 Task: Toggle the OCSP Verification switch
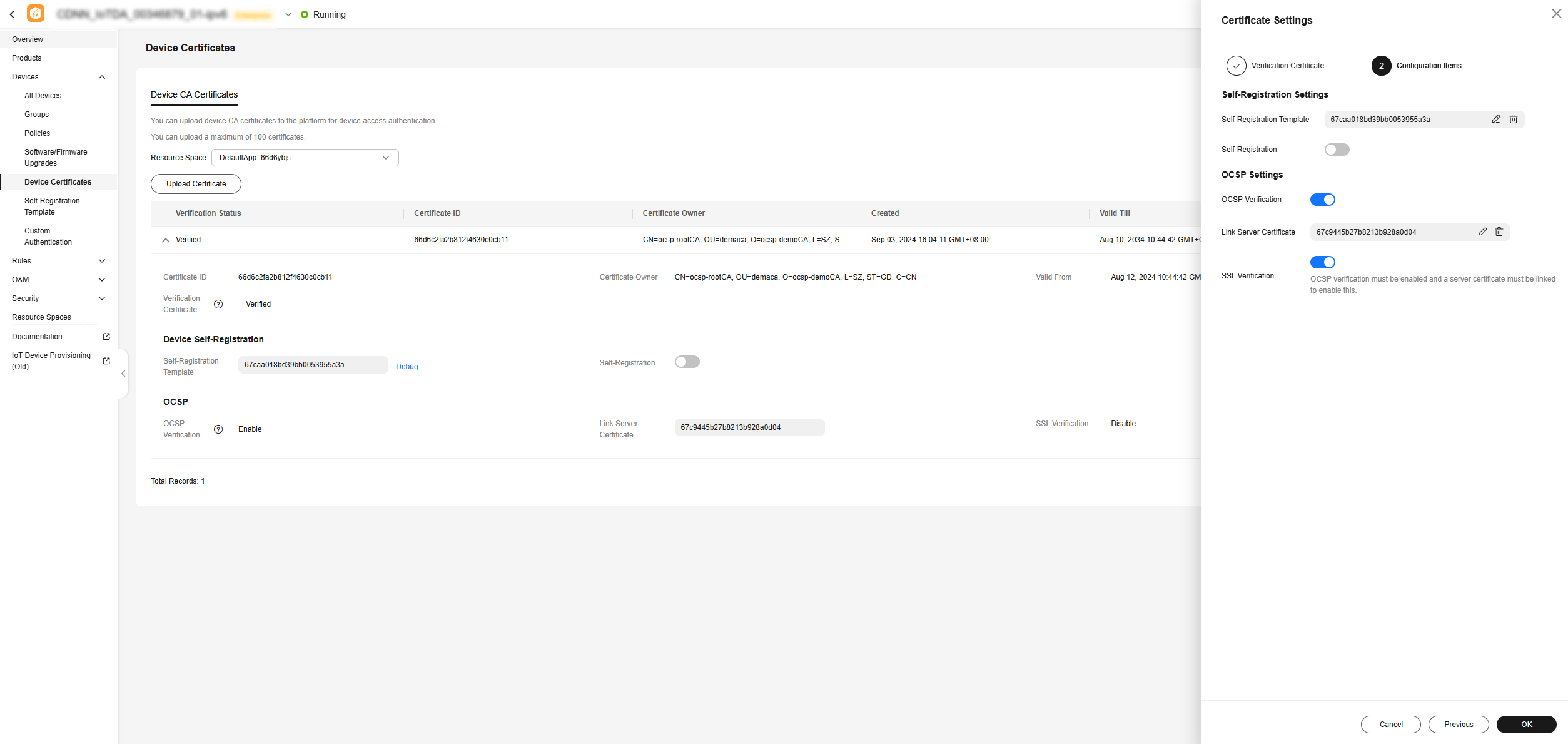click(x=1322, y=200)
